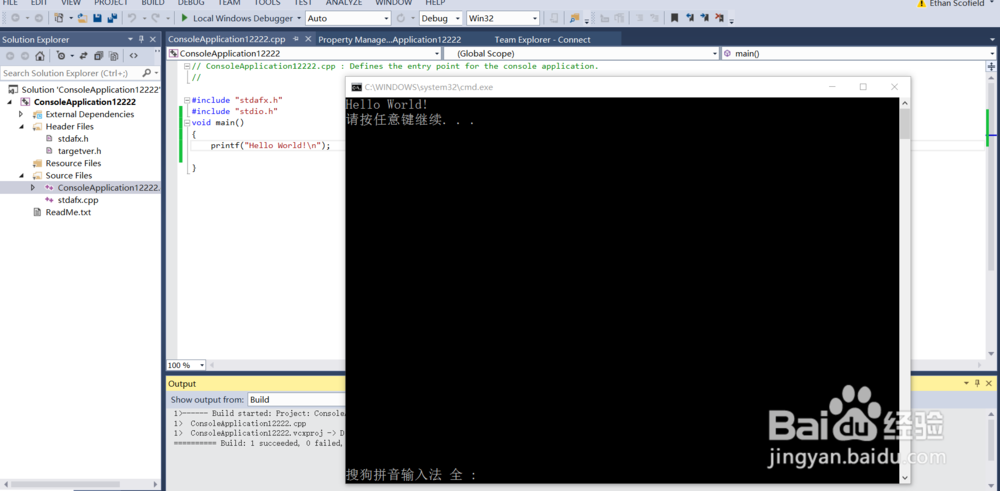The image size is (1000, 491).
Task: Open the DEBUG menu
Action: (x=191, y=3)
